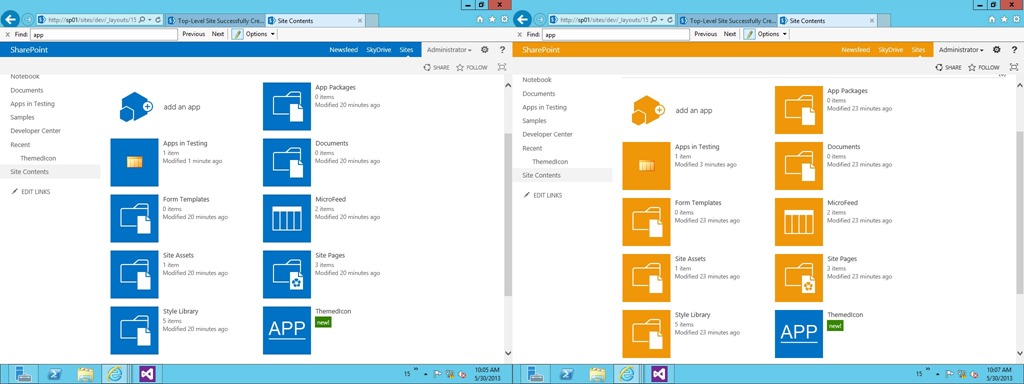Image resolution: width=1024 pixels, height=384 pixels.
Task: Open the blue App Packages tile
Action: click(287, 106)
